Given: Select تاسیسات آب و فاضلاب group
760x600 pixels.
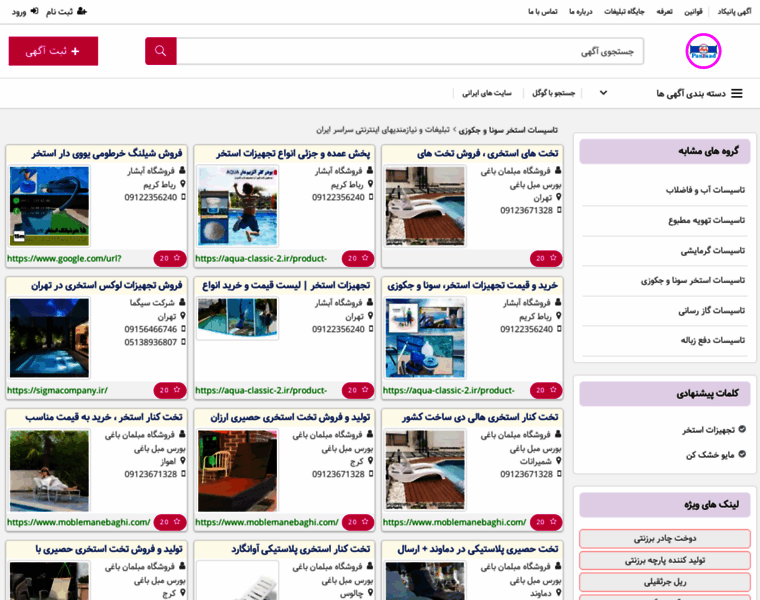Looking at the screenshot, I should (x=705, y=190).
